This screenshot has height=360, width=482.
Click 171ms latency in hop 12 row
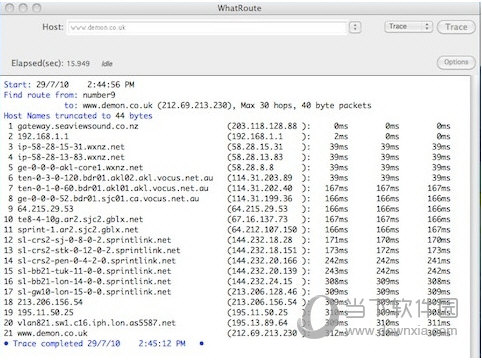pyautogui.click(x=337, y=240)
